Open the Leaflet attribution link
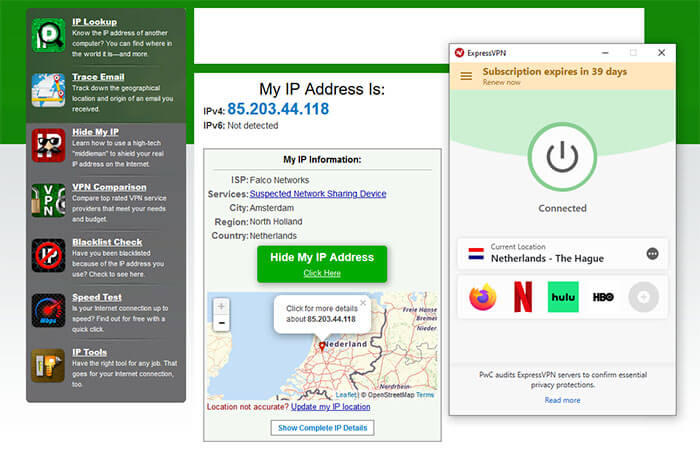Viewport: 700px width, 451px height. point(346,395)
